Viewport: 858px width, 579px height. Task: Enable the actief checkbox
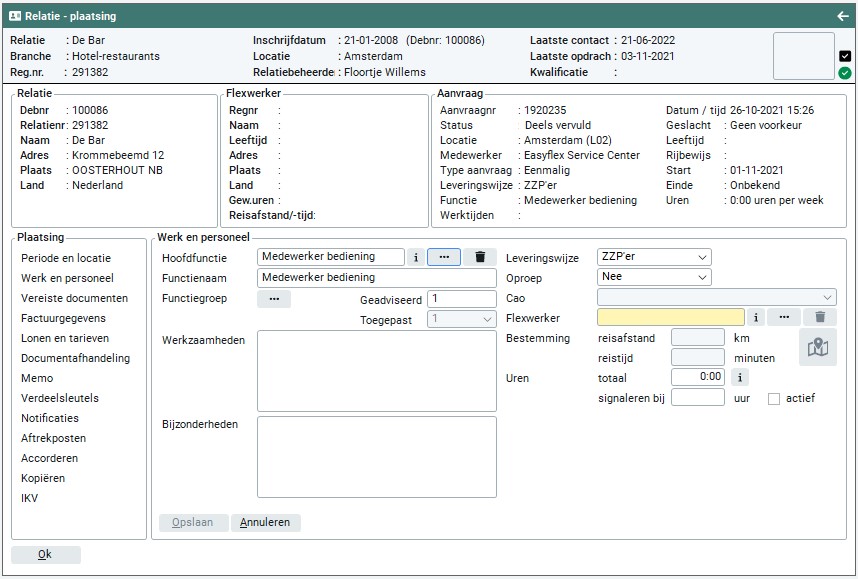(x=774, y=398)
